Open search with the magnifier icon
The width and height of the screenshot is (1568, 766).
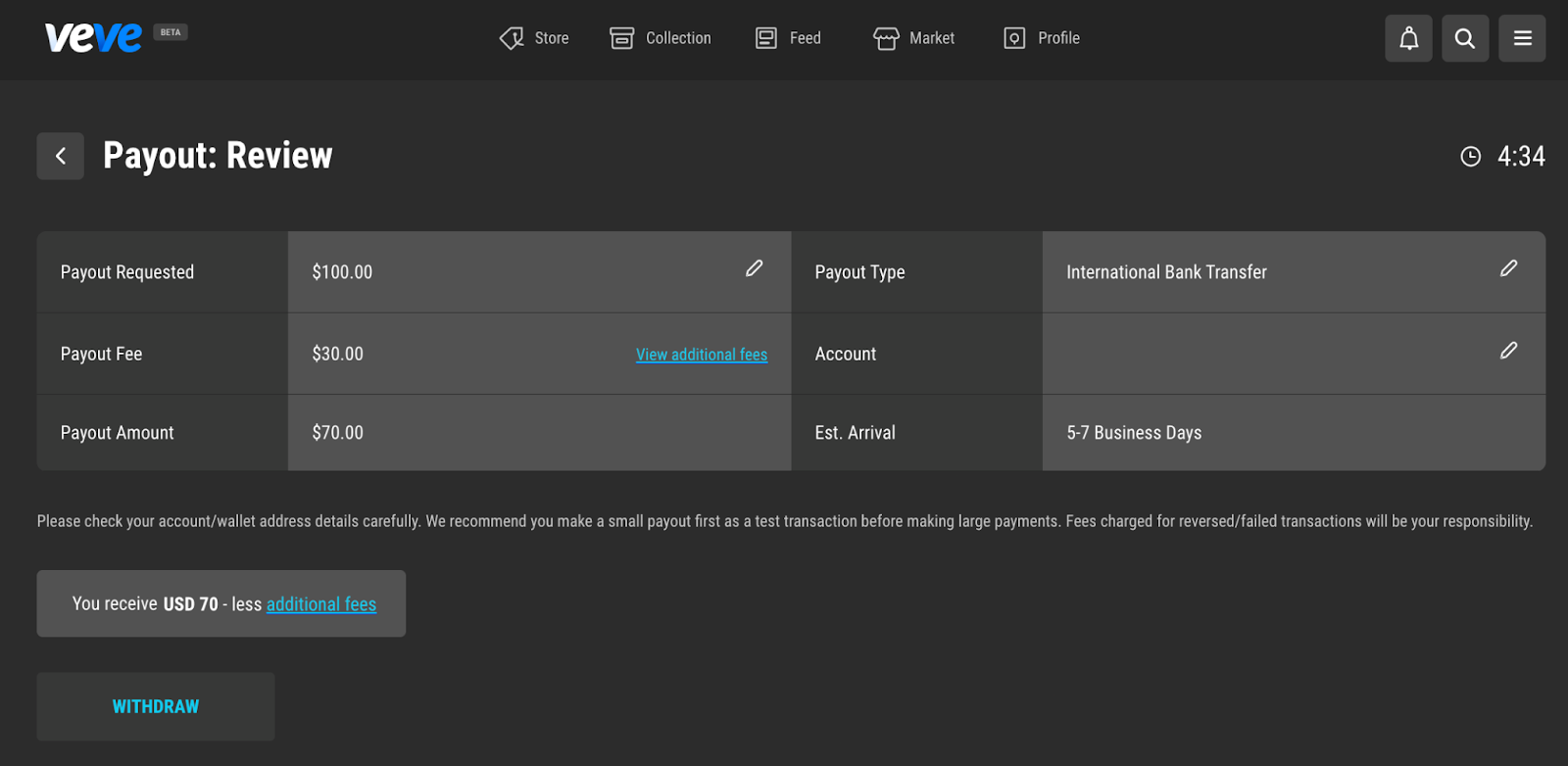1465,38
